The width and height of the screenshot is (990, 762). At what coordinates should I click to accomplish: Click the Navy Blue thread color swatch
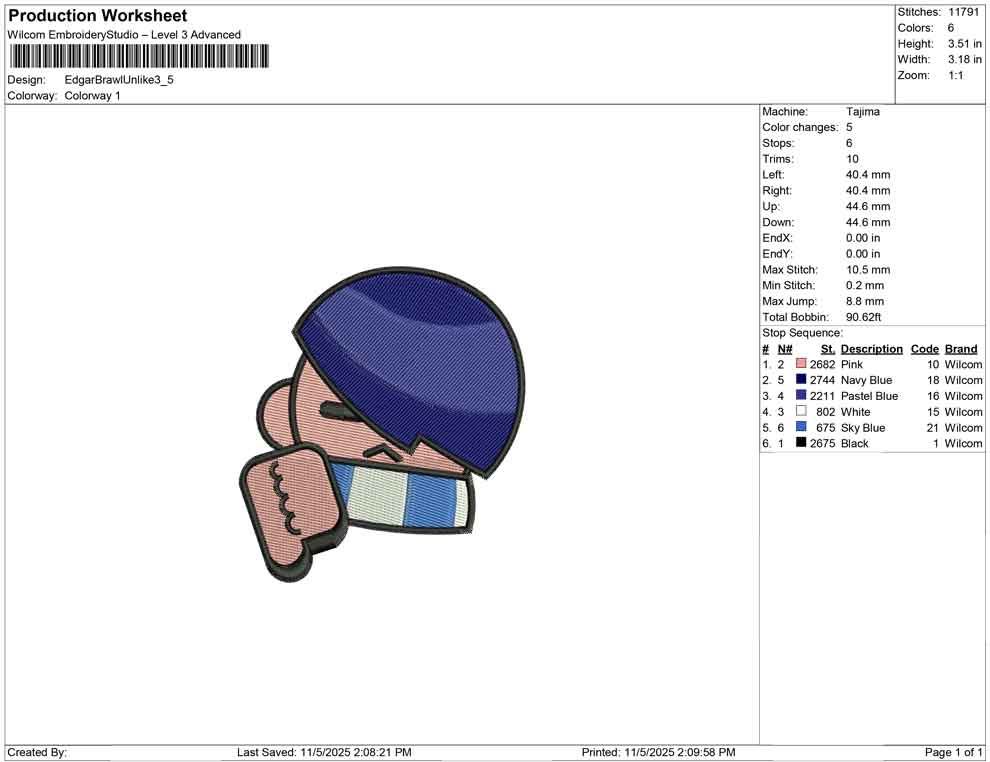point(801,379)
